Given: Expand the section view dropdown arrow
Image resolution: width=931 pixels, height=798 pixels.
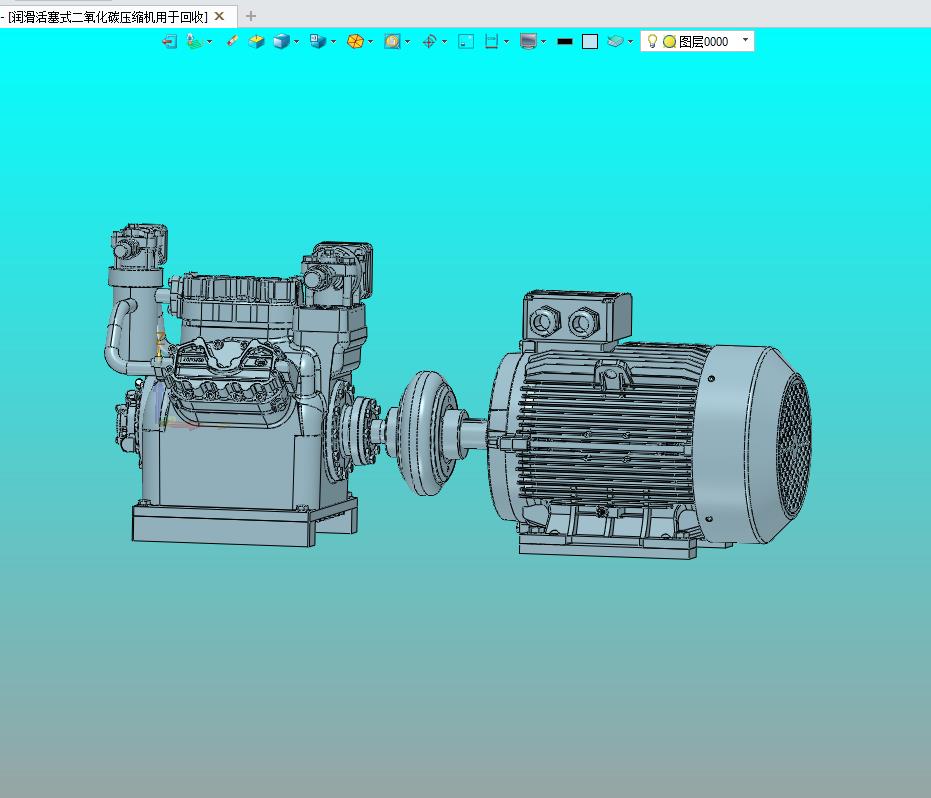Looking at the screenshot, I should [506, 42].
